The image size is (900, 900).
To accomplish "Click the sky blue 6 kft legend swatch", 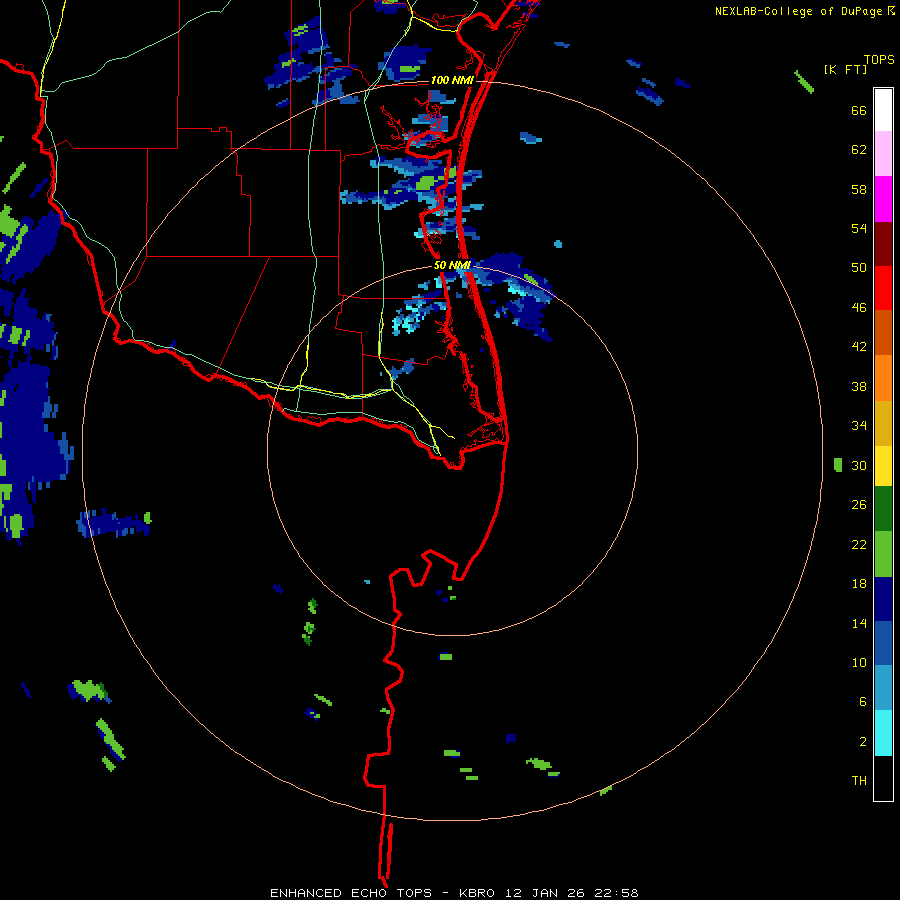I will point(883,688).
